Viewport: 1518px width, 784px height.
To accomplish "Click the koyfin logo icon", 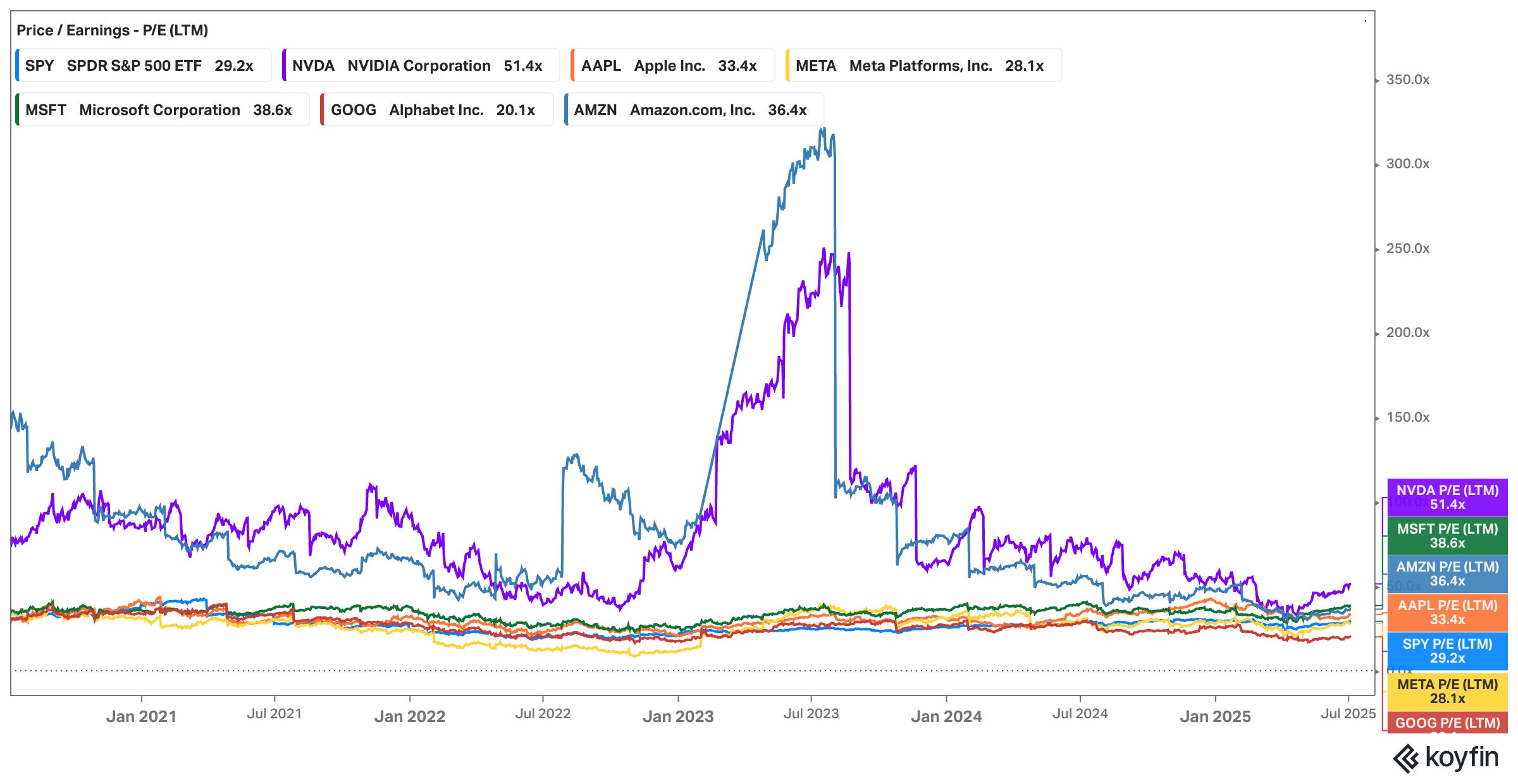I will click(1406, 759).
